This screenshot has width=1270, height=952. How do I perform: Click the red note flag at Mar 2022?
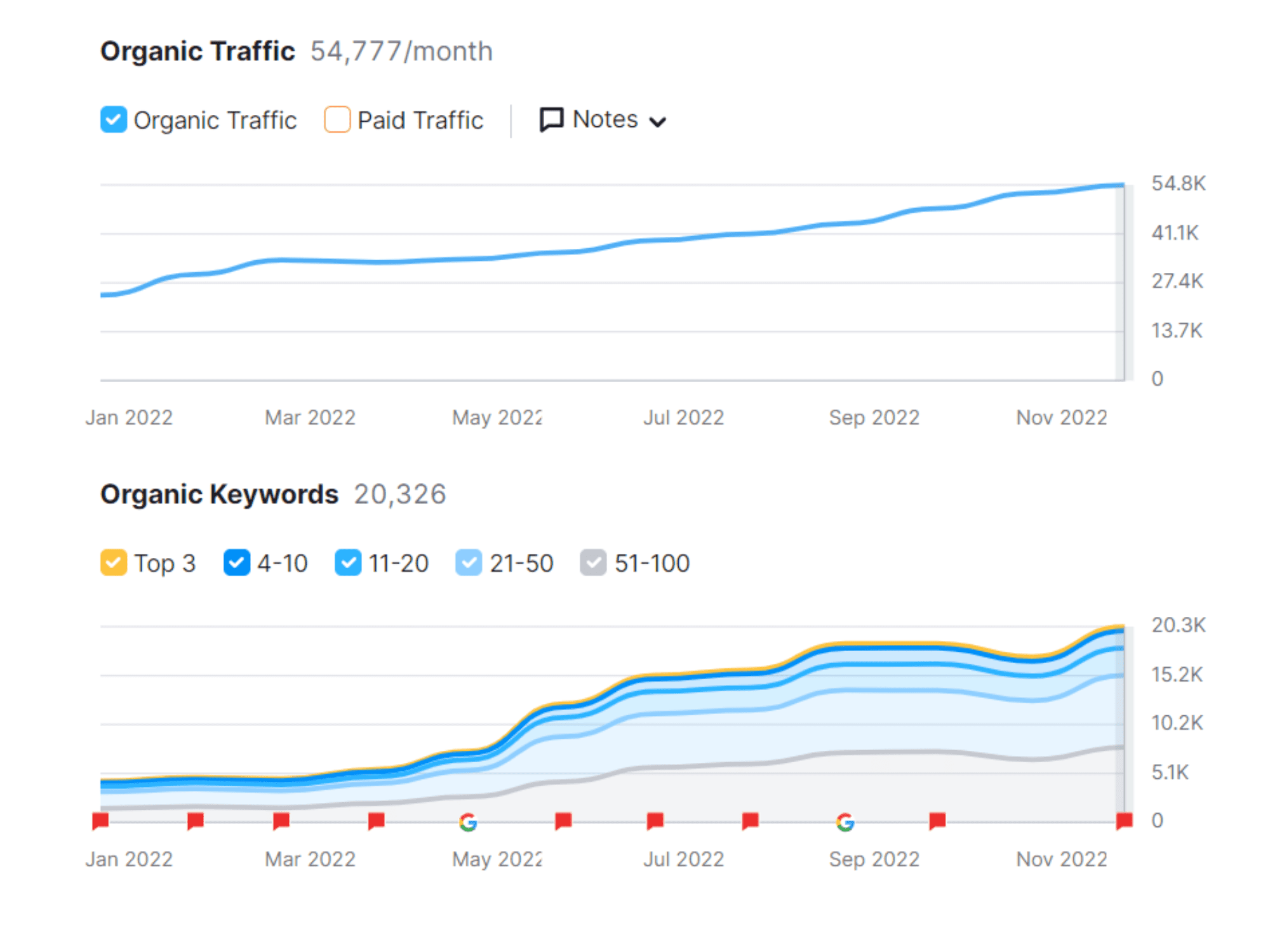click(281, 820)
